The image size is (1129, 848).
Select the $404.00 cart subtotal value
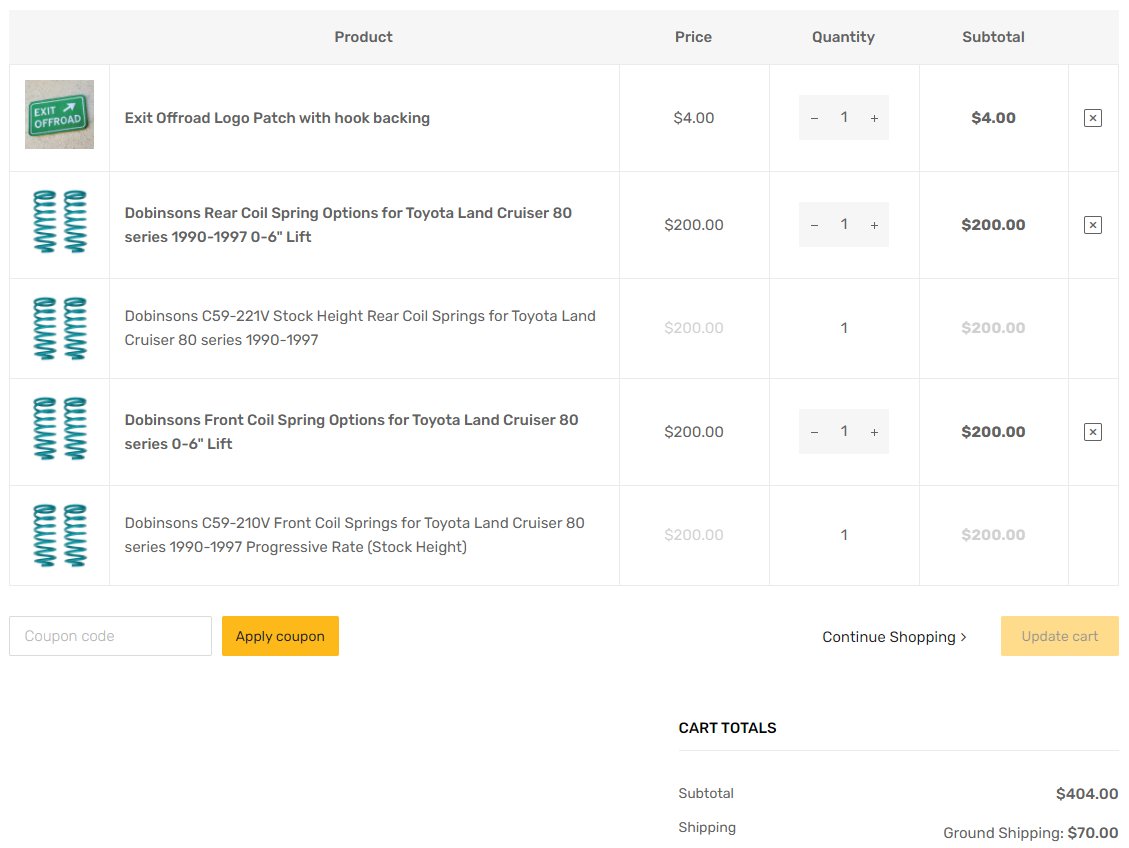click(x=1087, y=794)
